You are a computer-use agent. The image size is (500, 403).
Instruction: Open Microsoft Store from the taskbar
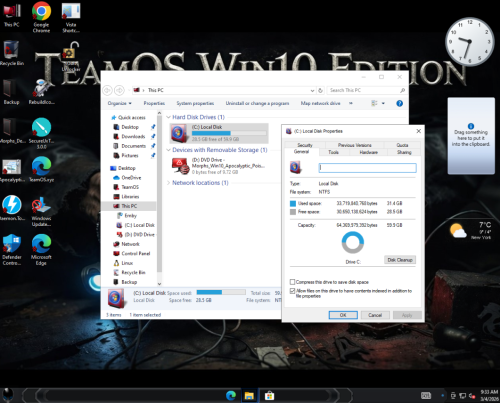(x=269, y=396)
